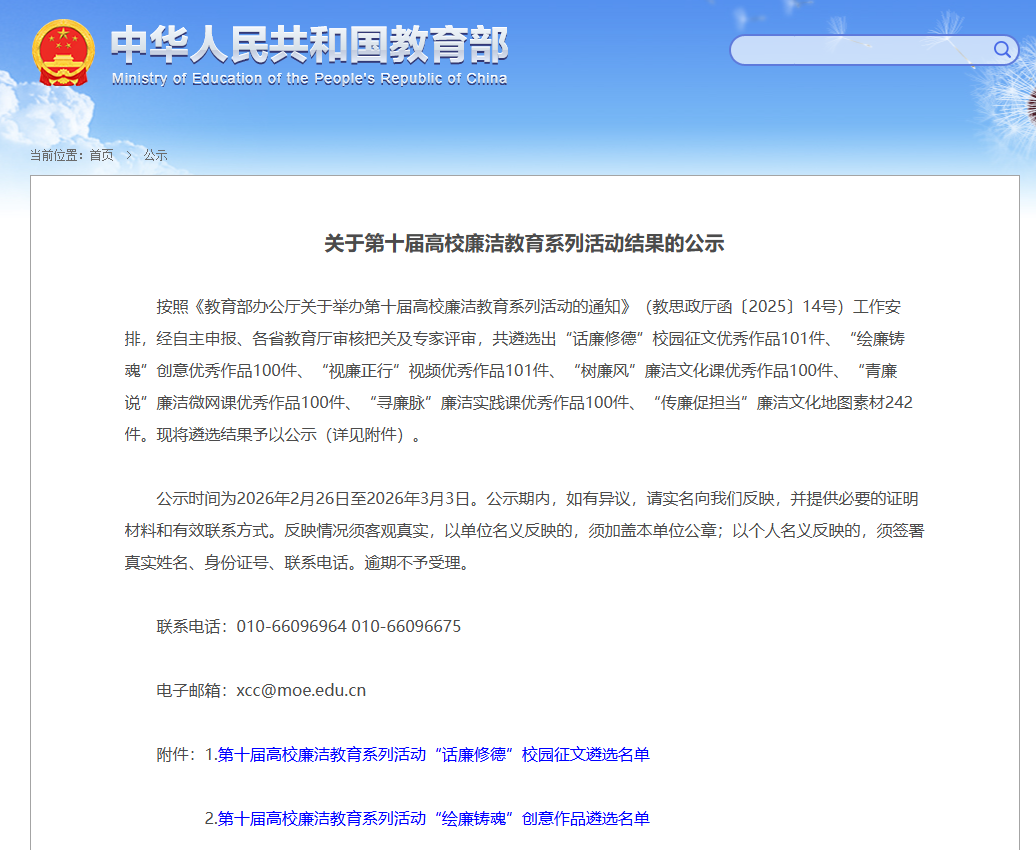Click the 附件 label before the attachment list
The height and width of the screenshot is (850, 1036).
point(176,754)
